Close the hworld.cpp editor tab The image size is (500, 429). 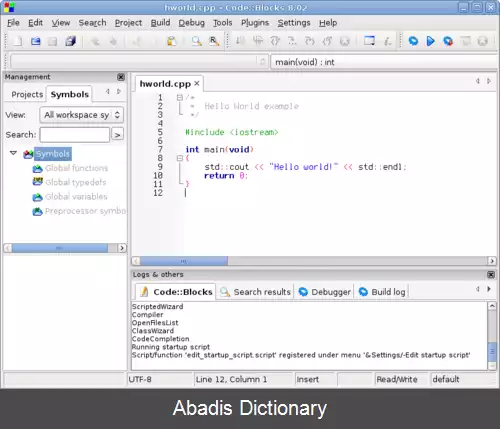197,83
